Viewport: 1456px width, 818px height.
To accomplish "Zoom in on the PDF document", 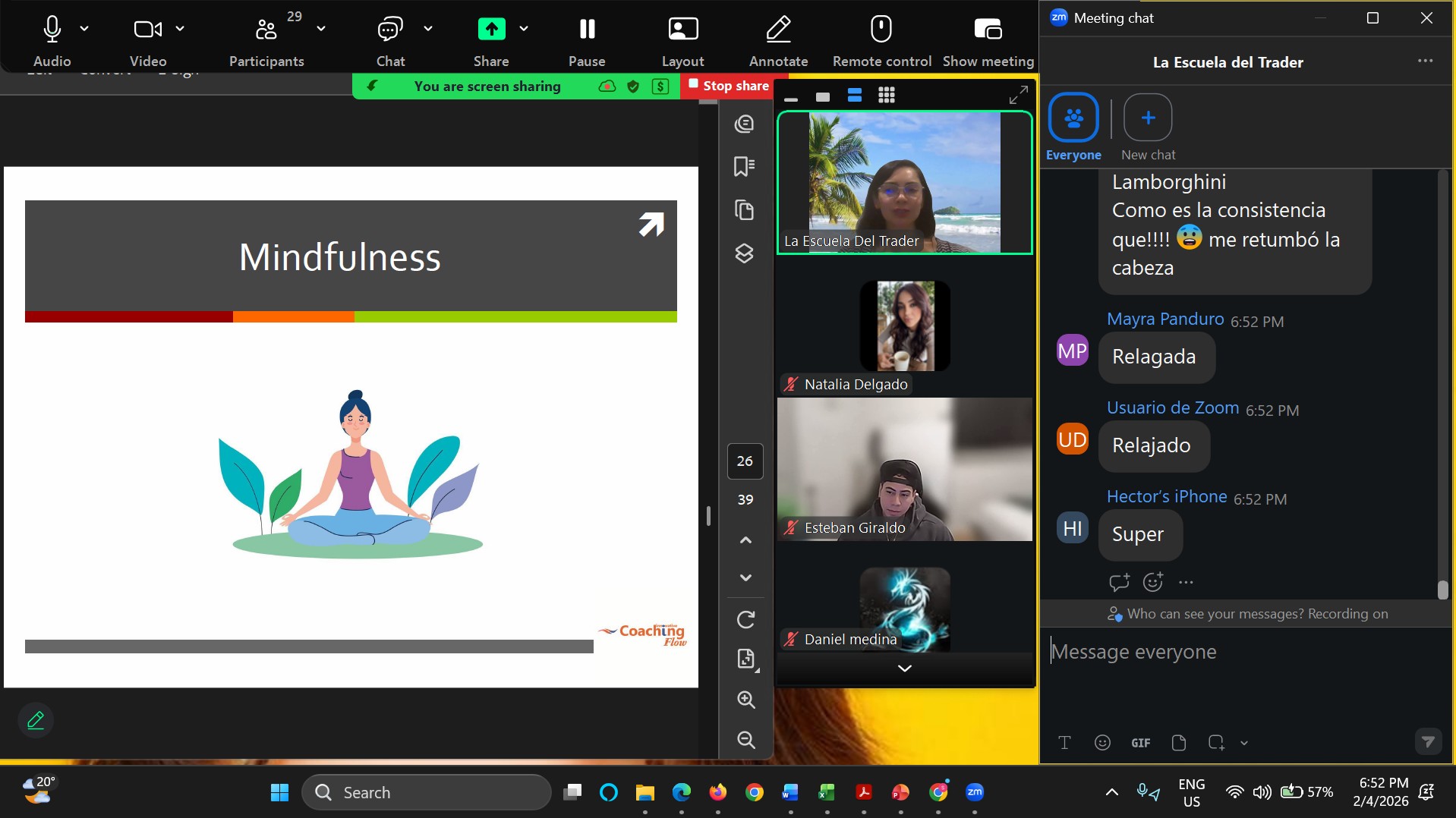I will (745, 700).
